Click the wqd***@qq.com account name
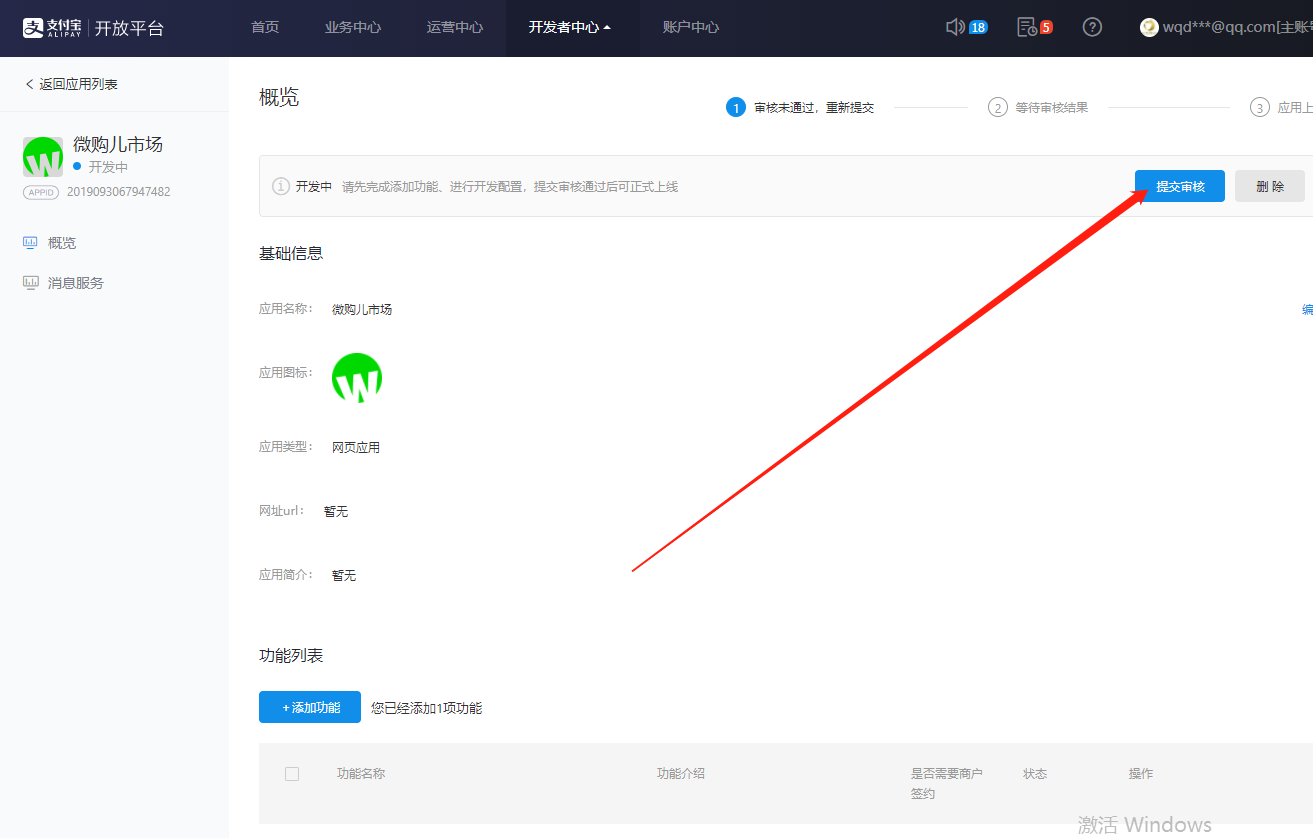The width and height of the screenshot is (1313, 838). (1238, 27)
